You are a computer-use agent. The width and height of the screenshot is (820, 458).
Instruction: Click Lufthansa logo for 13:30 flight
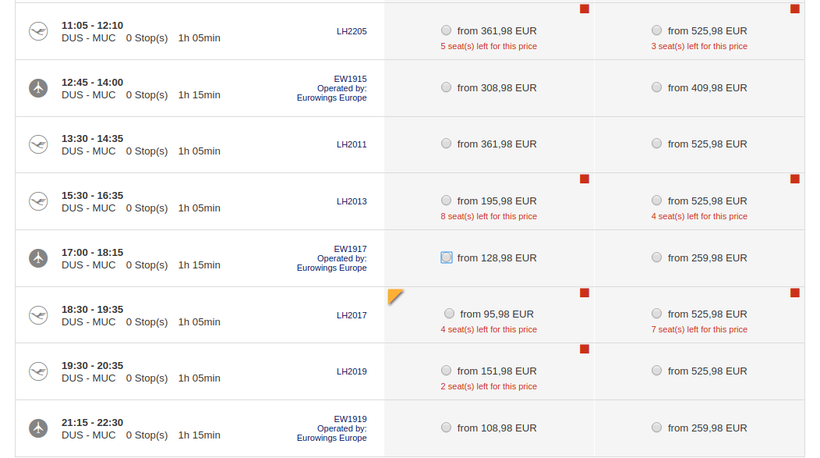point(39,144)
